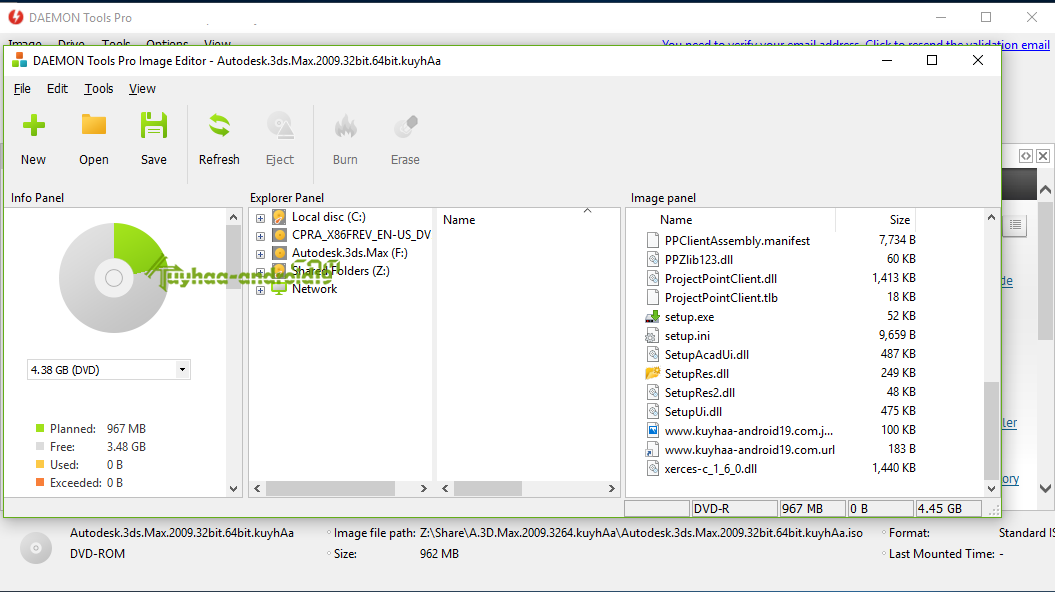Screen dimensions: 1055x592
Task: Click the Info Panel scrollbar up arrow
Action: click(x=233, y=217)
